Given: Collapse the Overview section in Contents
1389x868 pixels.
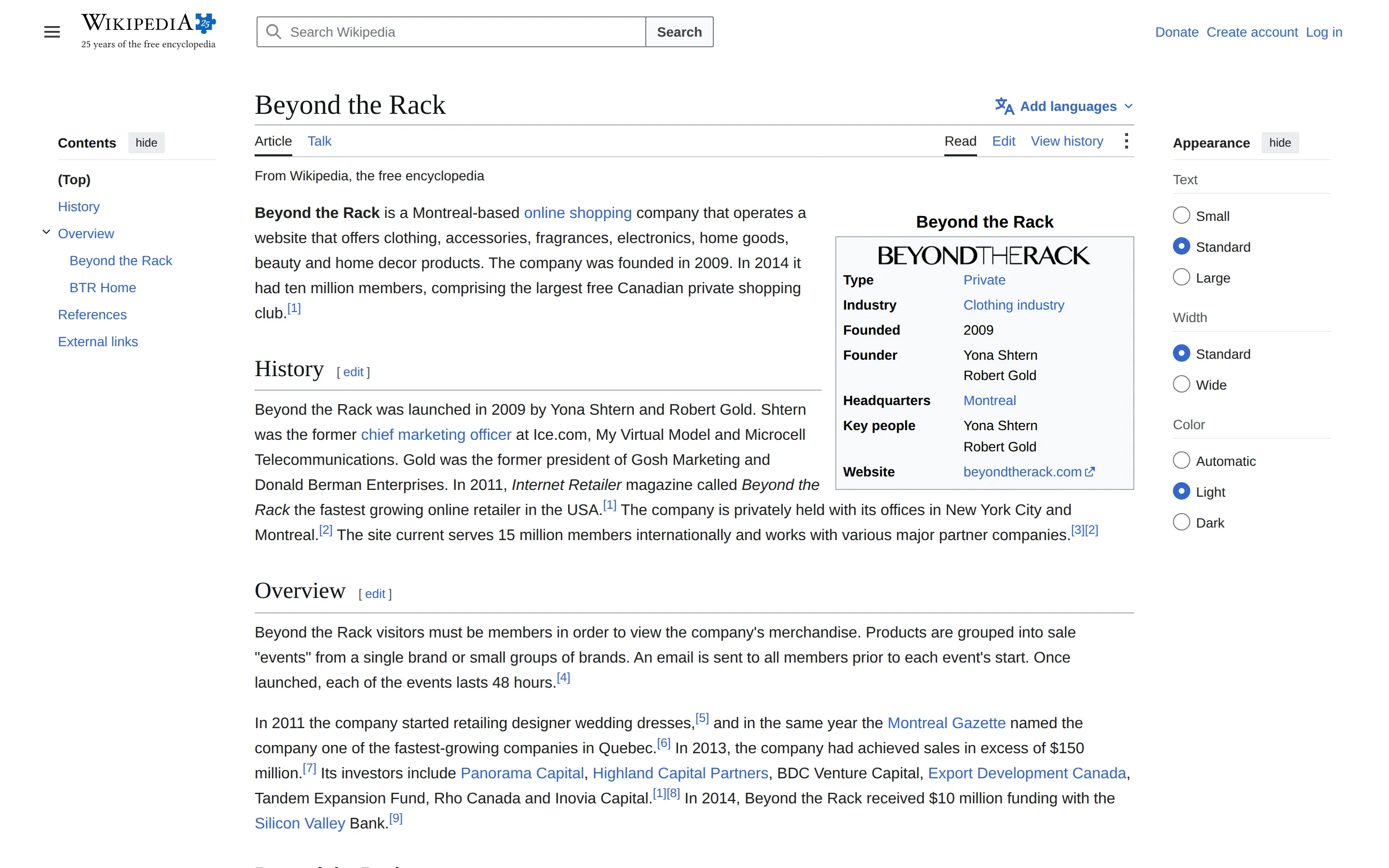Looking at the screenshot, I should coord(46,232).
